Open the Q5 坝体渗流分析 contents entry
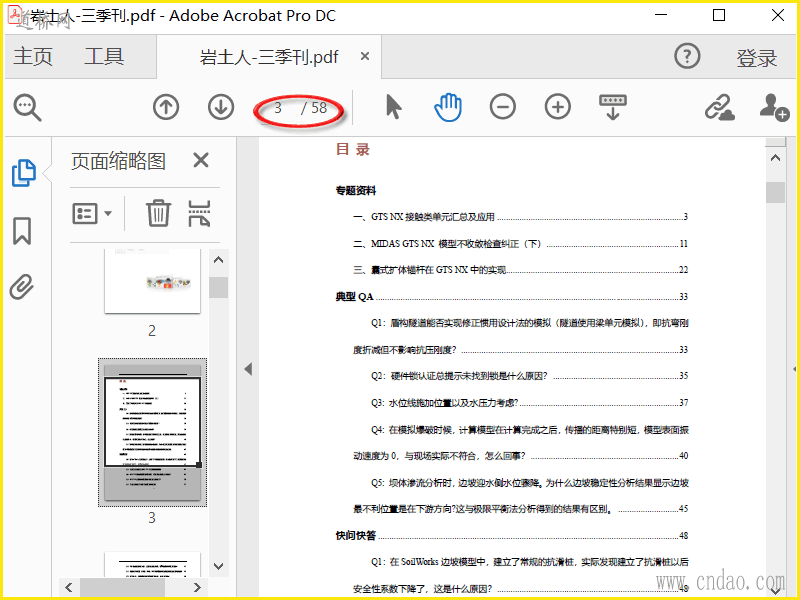Viewport: 800px width, 600px height. [521, 495]
